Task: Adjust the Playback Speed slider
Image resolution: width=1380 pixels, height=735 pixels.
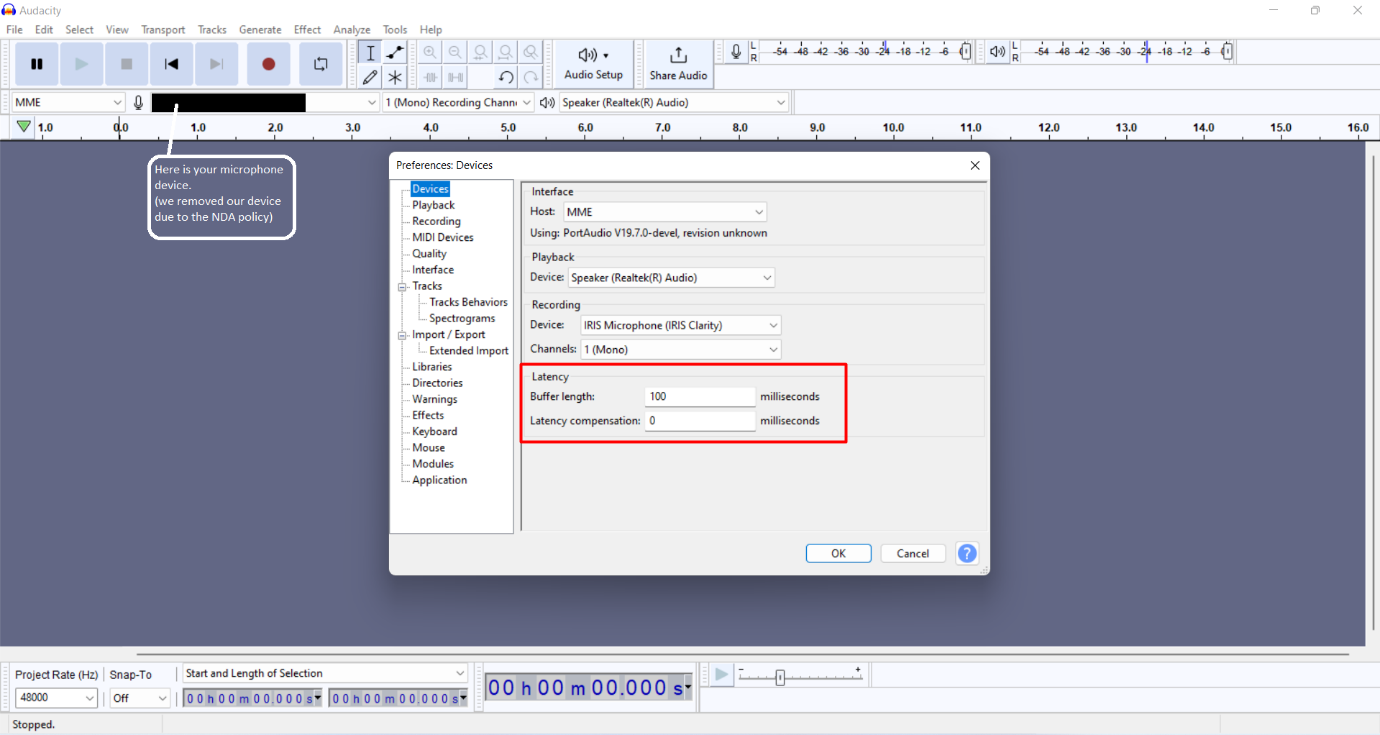Action: [780, 677]
